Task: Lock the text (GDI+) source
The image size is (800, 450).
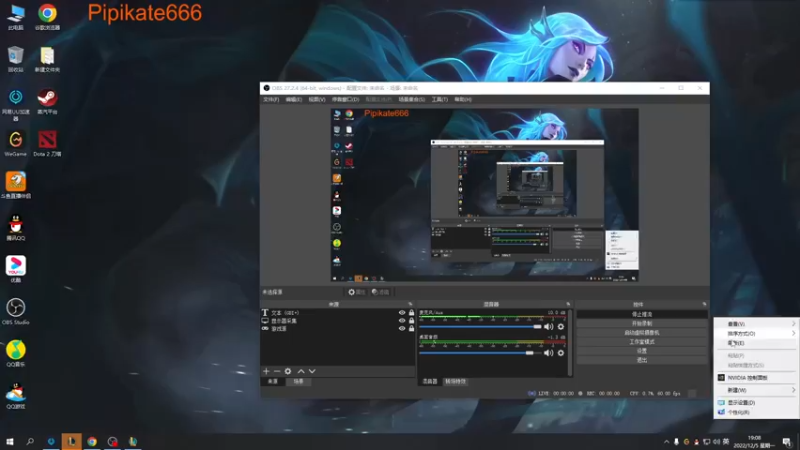Action: click(411, 313)
